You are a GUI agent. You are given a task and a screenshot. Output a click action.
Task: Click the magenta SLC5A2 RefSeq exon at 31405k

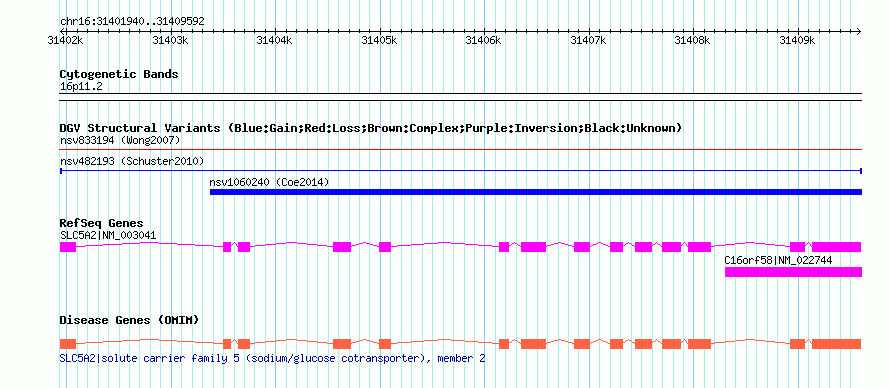(385, 247)
